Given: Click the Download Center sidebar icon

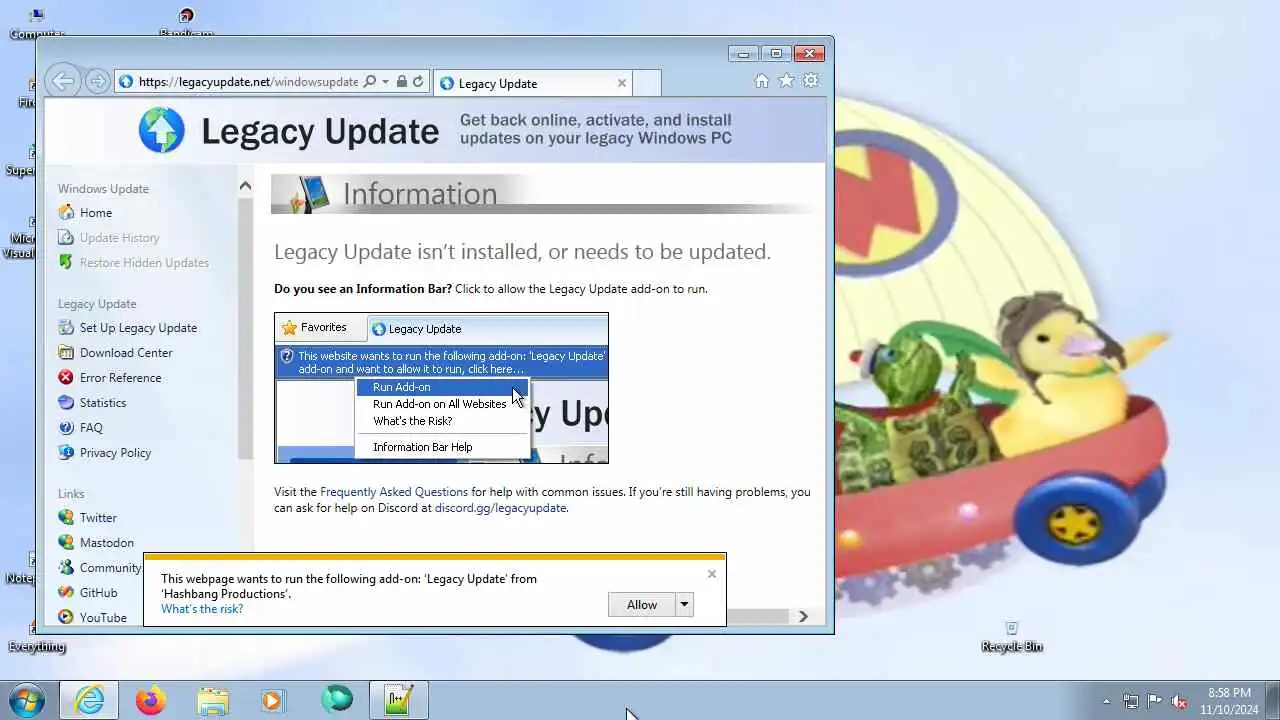Looking at the screenshot, I should point(66,352).
